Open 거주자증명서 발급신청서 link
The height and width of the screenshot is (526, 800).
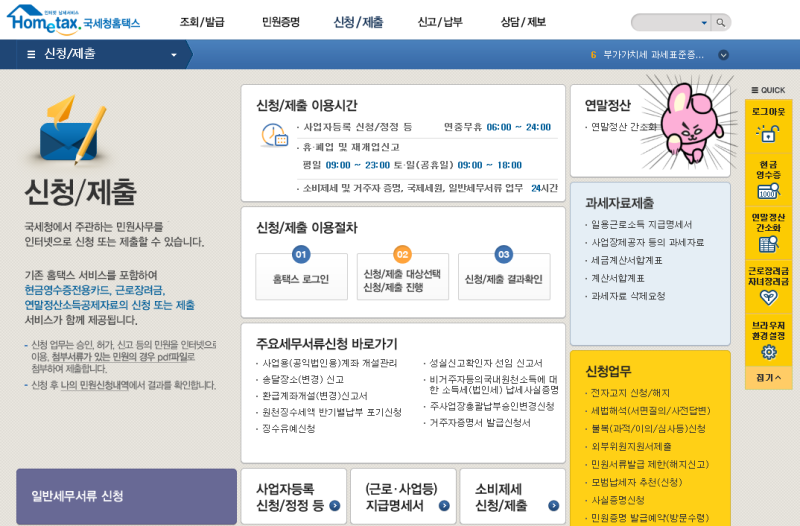[x=480, y=423]
